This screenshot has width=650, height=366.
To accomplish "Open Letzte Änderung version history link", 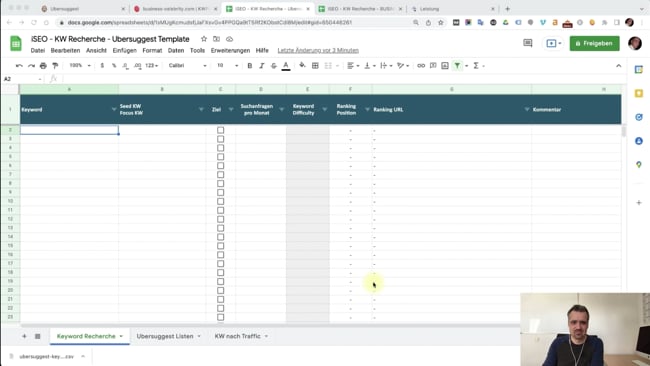I will [x=318, y=51].
